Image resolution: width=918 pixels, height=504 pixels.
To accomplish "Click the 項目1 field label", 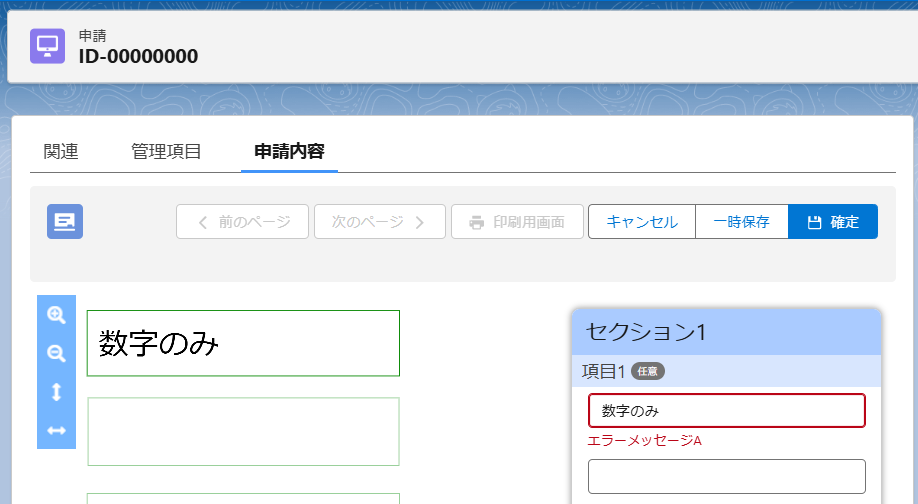I will [x=604, y=371].
